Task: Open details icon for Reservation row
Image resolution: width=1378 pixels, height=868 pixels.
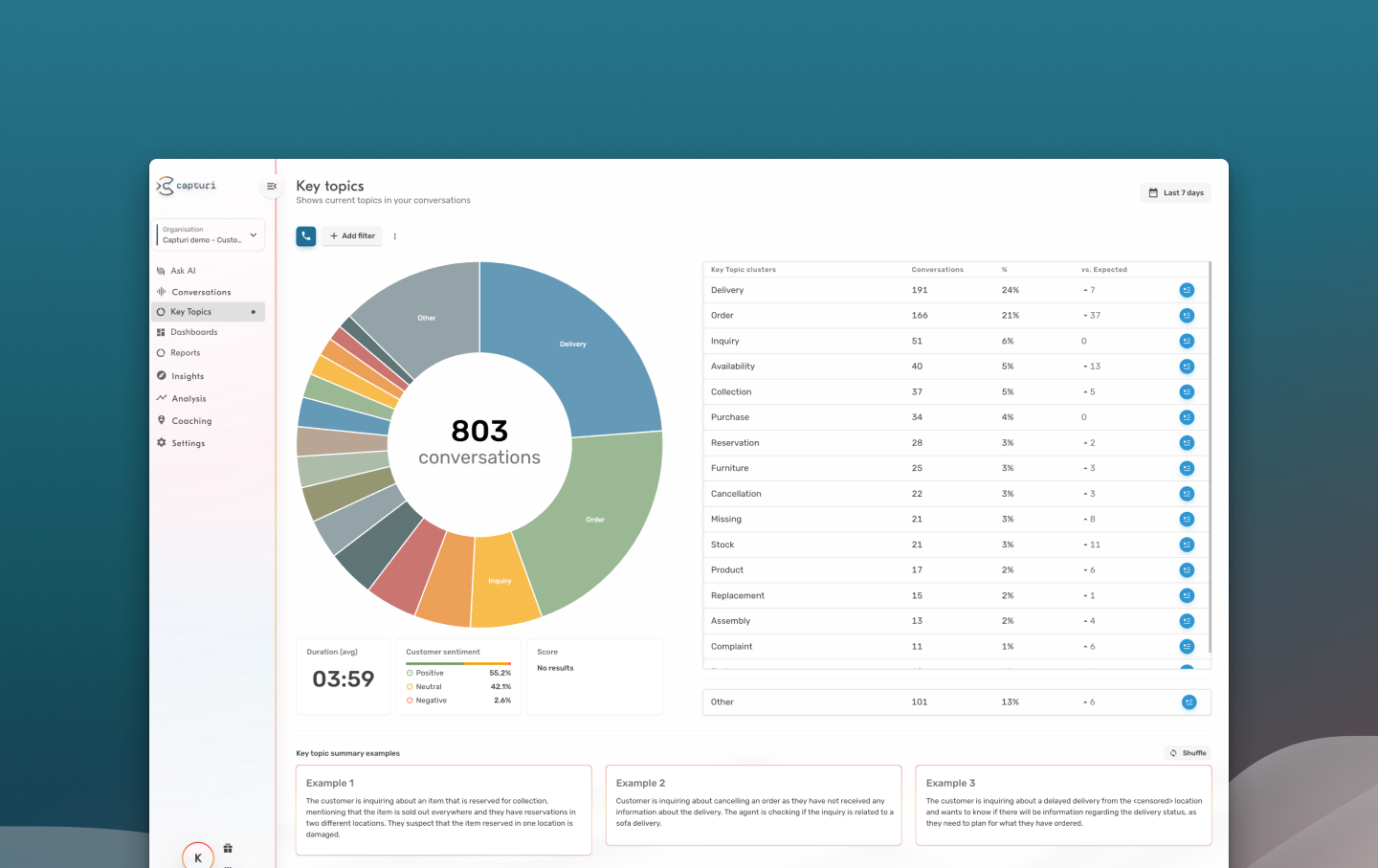Action: pyautogui.click(x=1187, y=443)
